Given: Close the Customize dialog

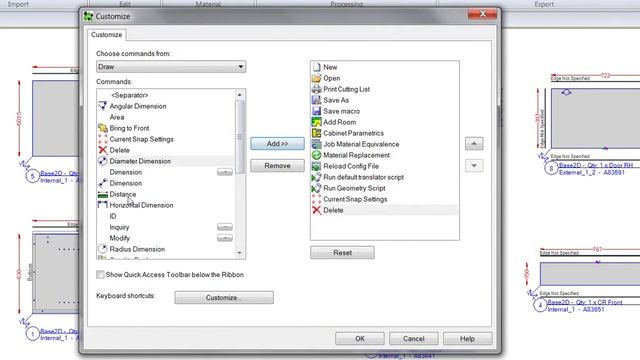Looking at the screenshot, I should pyautogui.click(x=482, y=14).
